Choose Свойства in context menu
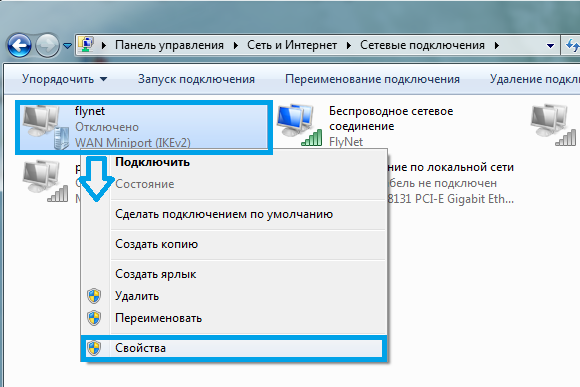580x387 pixels. click(234, 348)
